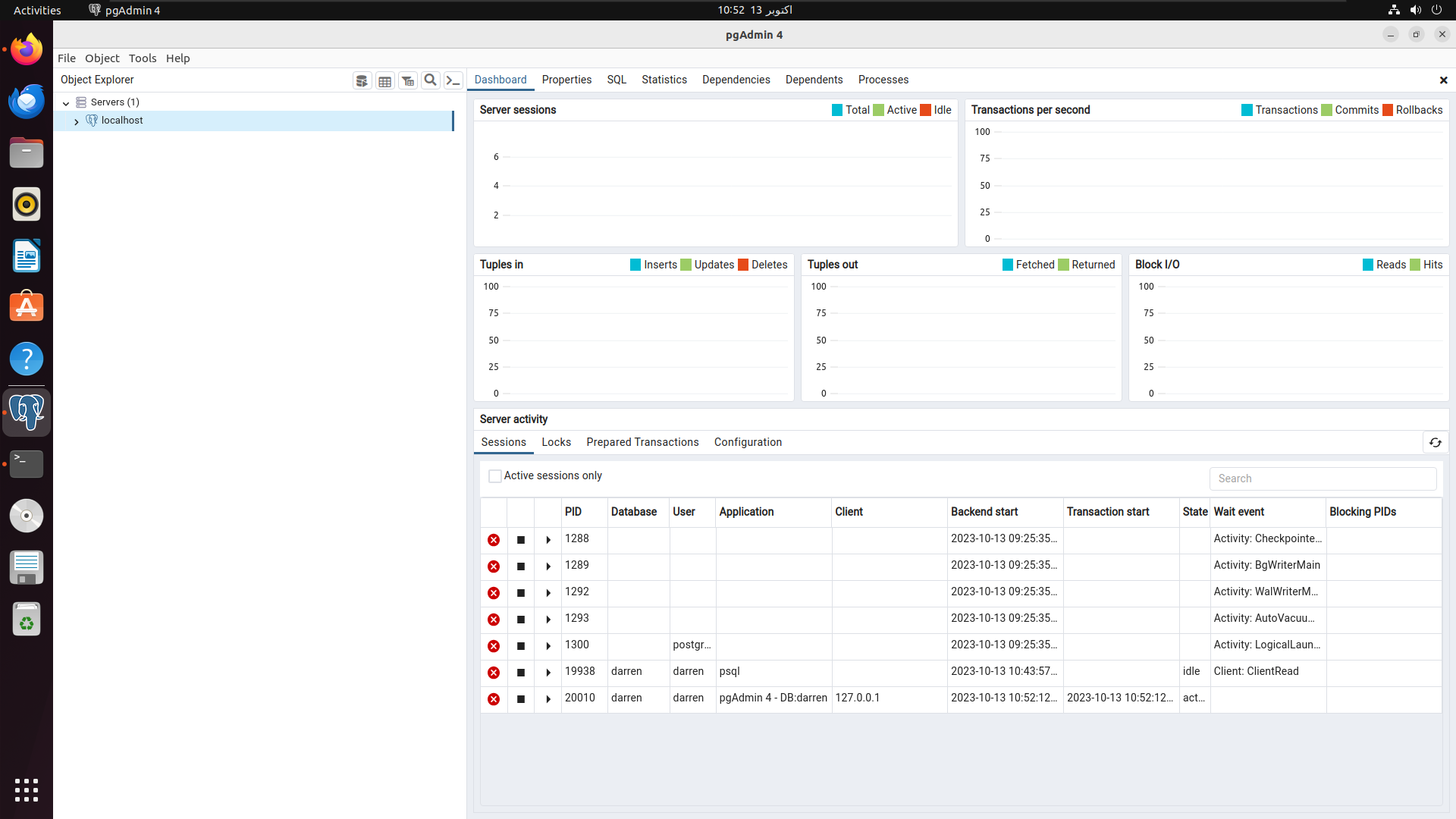Screen dimensions: 1456x819
Task: Click the Activities button in top bar
Action: (37, 10)
